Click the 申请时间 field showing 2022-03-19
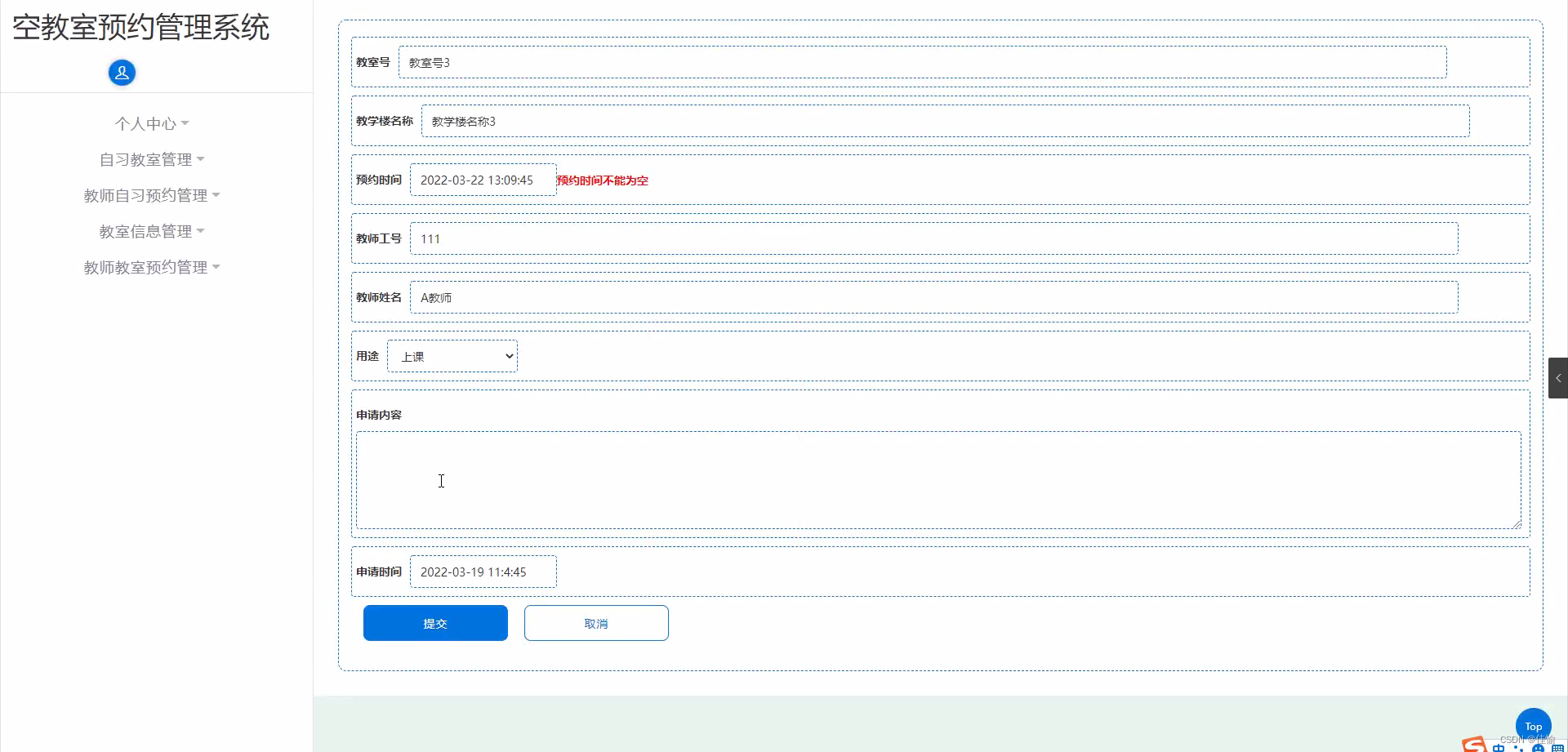 pos(483,572)
